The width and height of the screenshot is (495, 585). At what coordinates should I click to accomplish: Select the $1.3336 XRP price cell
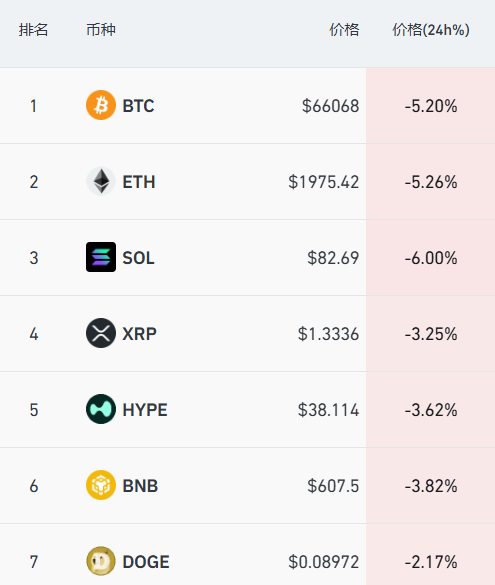click(x=328, y=334)
